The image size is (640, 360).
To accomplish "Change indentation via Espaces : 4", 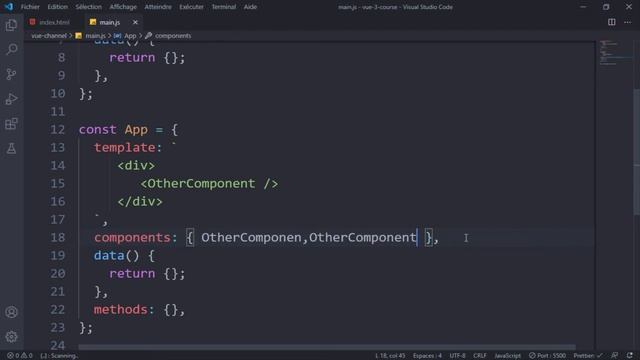I will pos(427,356).
